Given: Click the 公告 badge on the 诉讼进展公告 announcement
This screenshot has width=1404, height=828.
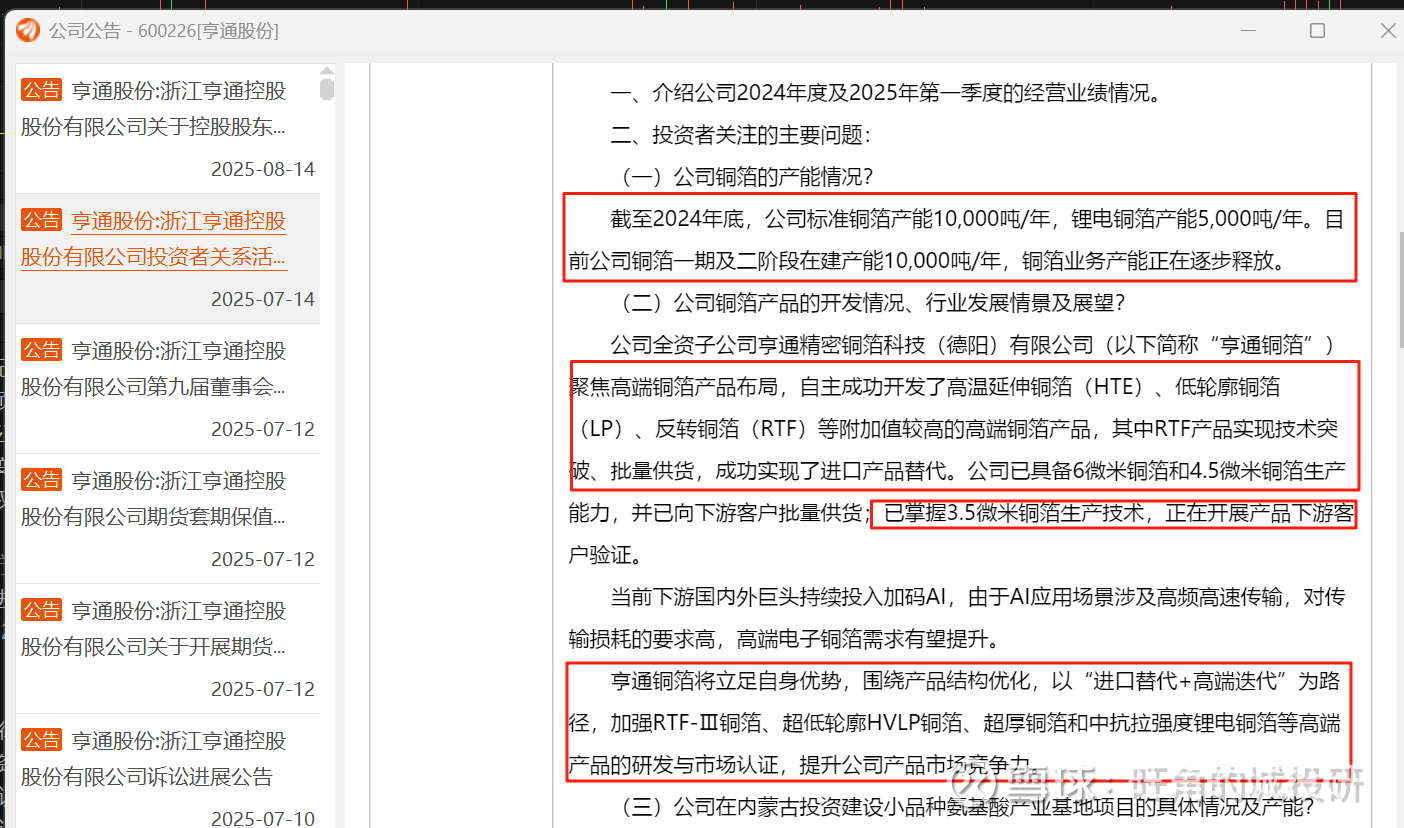Looking at the screenshot, I should [x=42, y=740].
